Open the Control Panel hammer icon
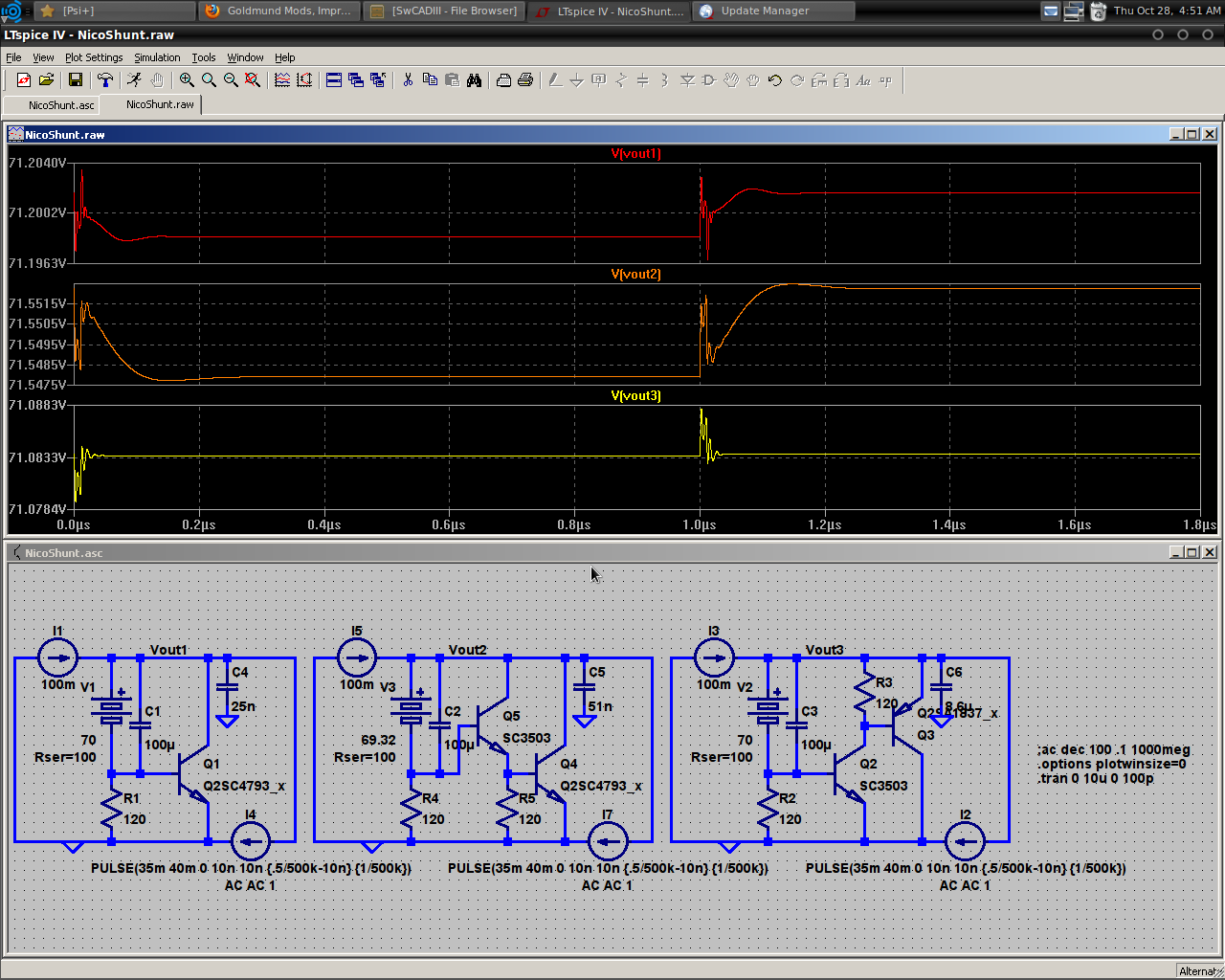The width and height of the screenshot is (1225, 980). click(105, 80)
